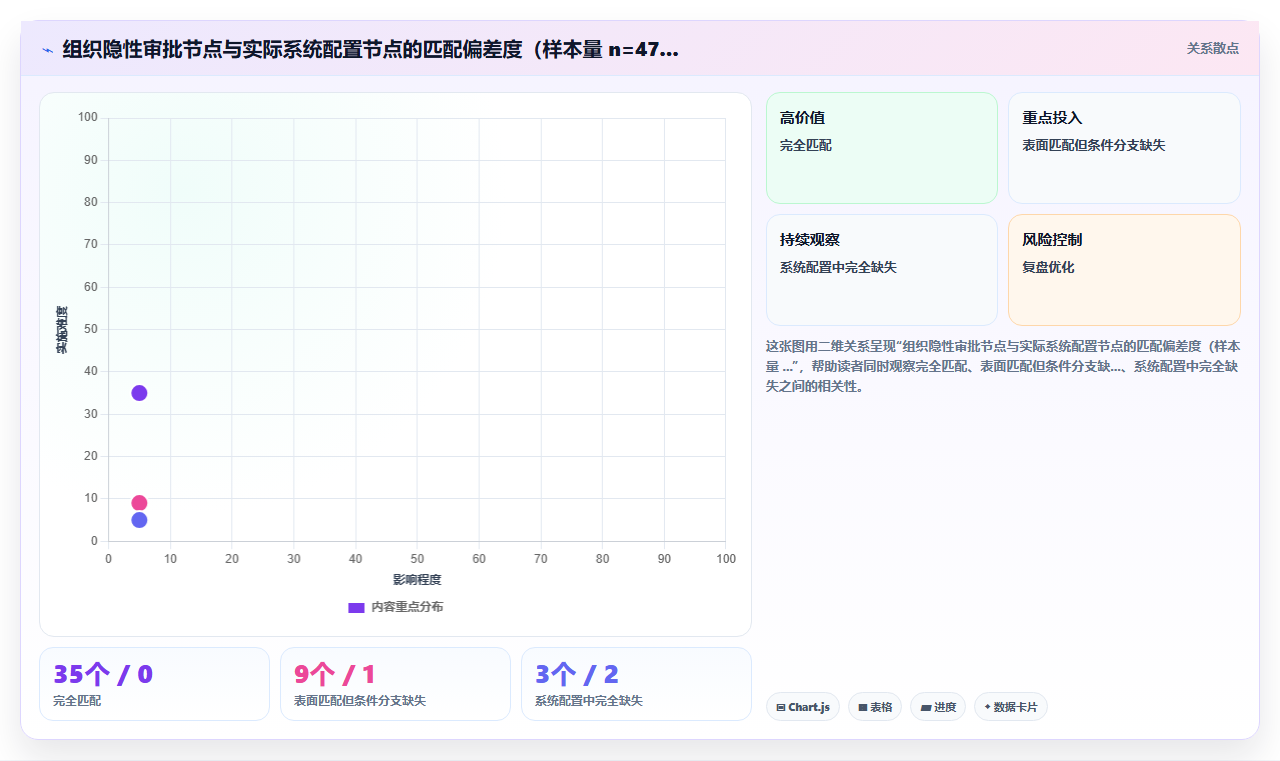Toggle the 内容重点分布 legend item
The height and width of the screenshot is (761, 1280).
(x=395, y=607)
